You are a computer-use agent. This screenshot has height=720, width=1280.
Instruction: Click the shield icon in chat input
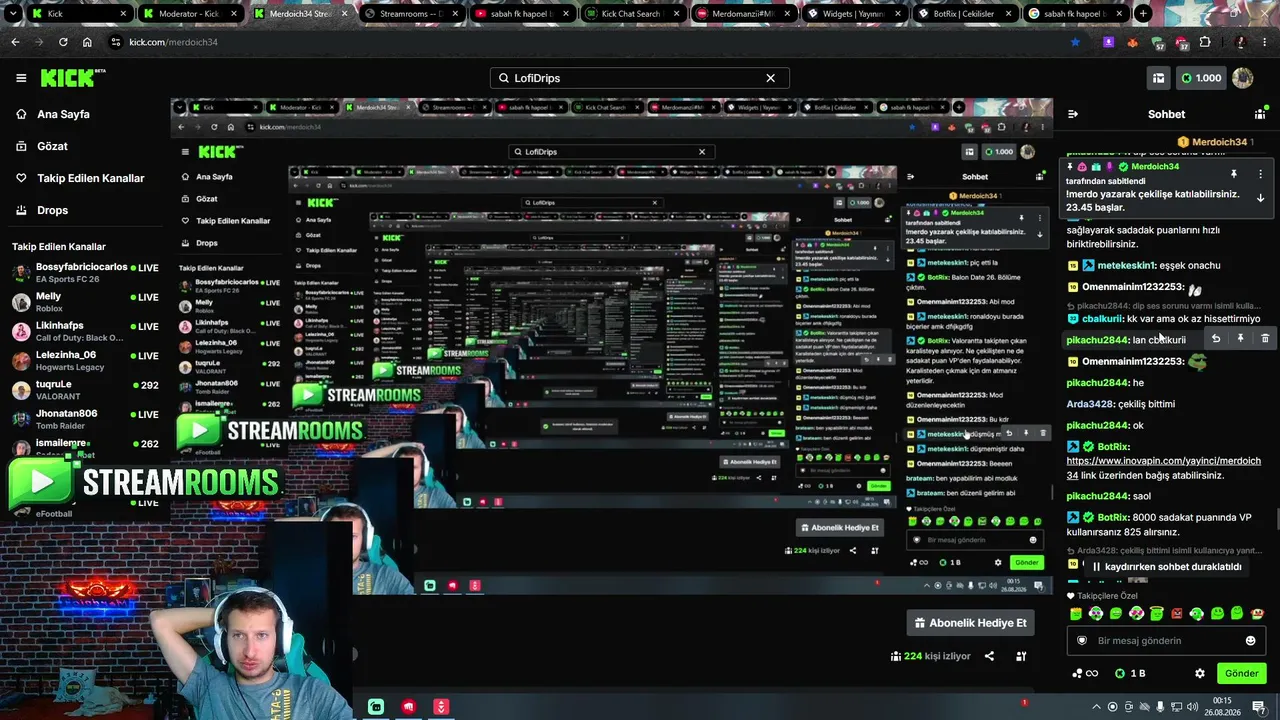coord(1081,641)
